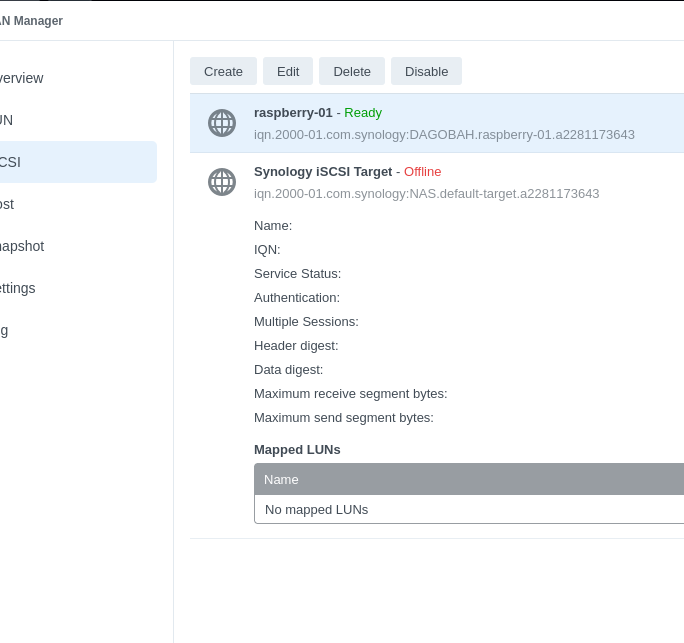This screenshot has height=643, width=684.
Task: Select the raspberry-01 target name
Action: click(x=293, y=113)
